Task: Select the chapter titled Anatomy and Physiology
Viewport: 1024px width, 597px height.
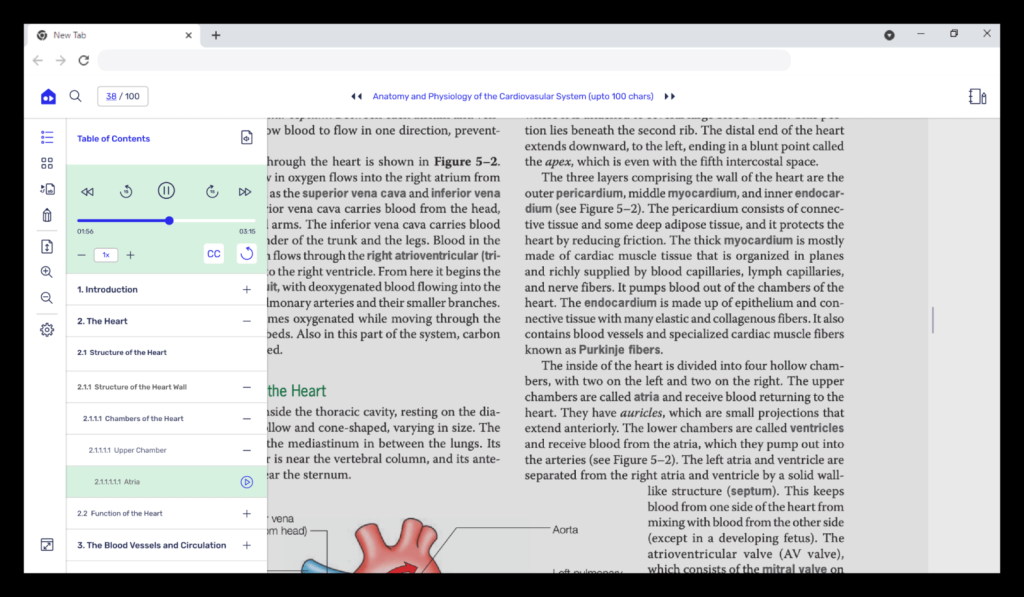Action: tap(512, 96)
